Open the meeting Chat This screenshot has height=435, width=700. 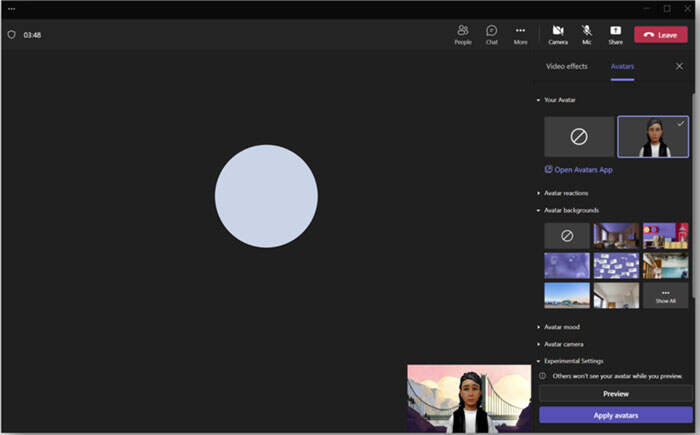coord(492,34)
